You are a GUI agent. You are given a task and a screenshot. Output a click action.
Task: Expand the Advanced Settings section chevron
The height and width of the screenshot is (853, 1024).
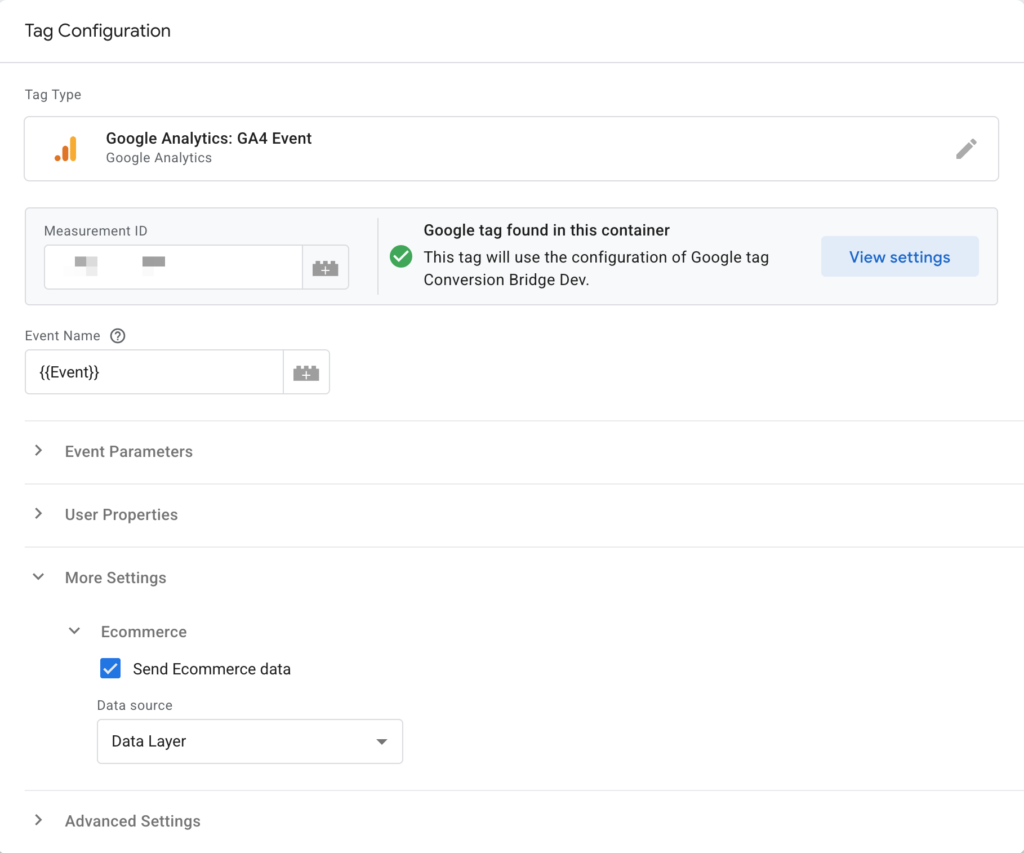(x=39, y=820)
